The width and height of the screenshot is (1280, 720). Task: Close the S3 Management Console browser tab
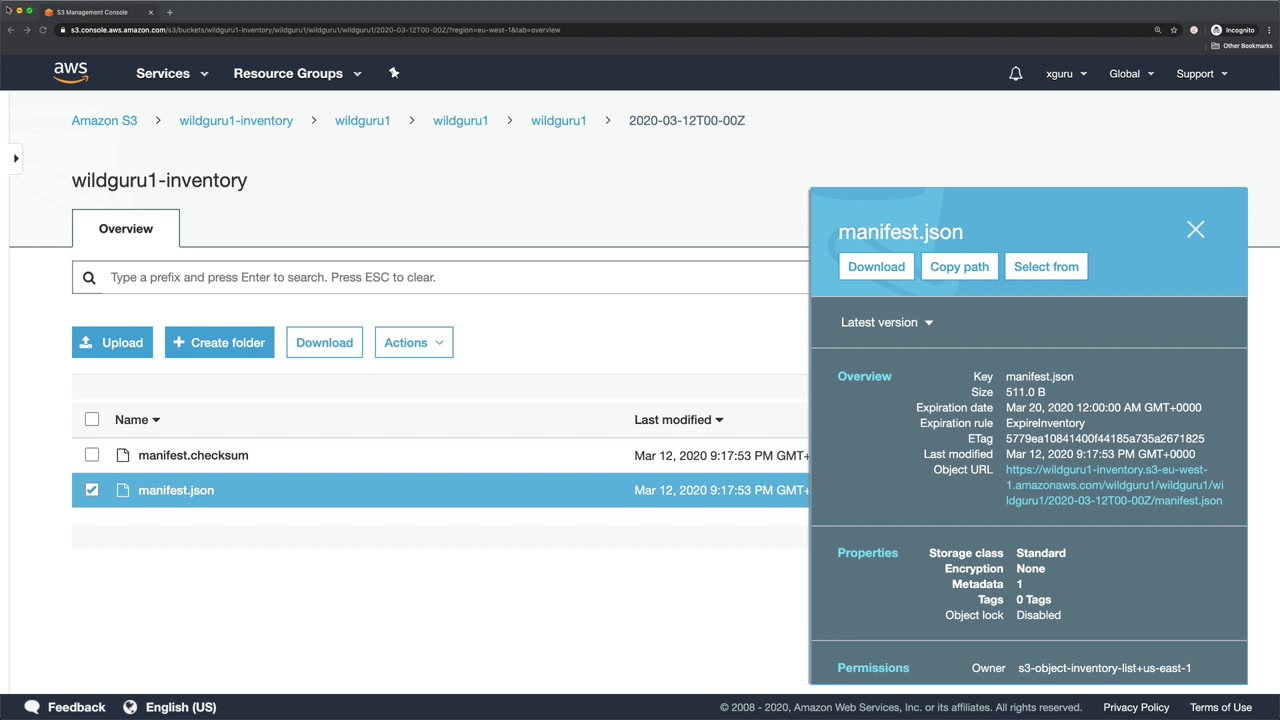(x=151, y=12)
